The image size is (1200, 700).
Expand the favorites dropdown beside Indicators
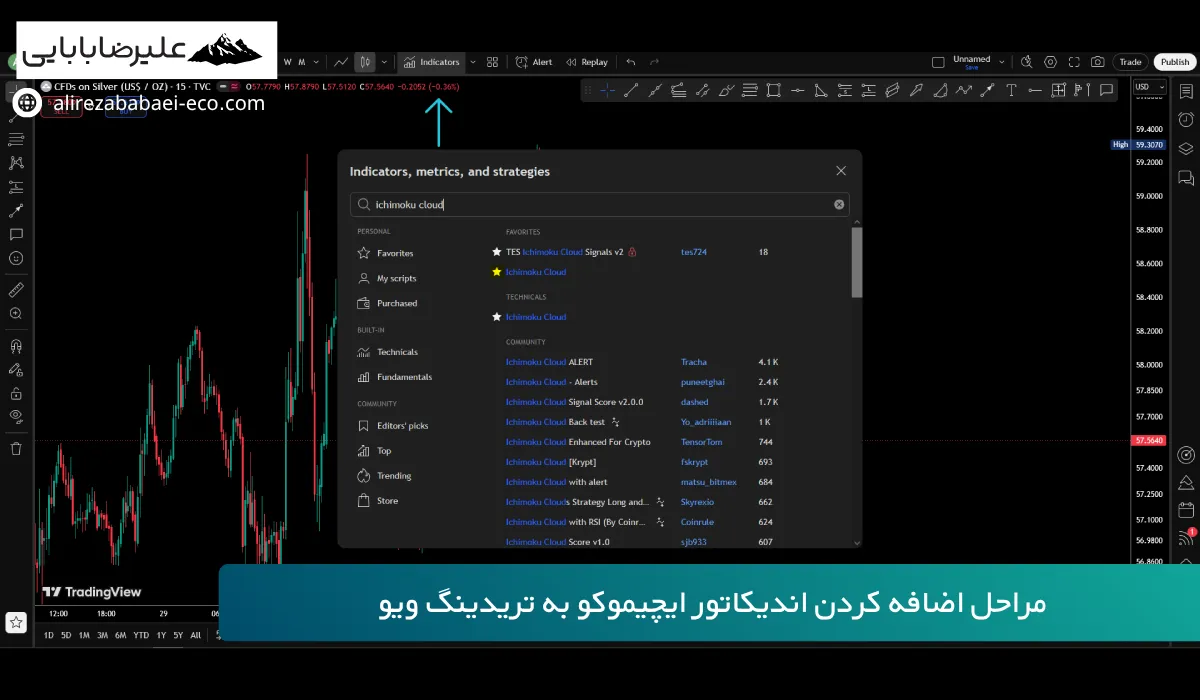click(473, 62)
